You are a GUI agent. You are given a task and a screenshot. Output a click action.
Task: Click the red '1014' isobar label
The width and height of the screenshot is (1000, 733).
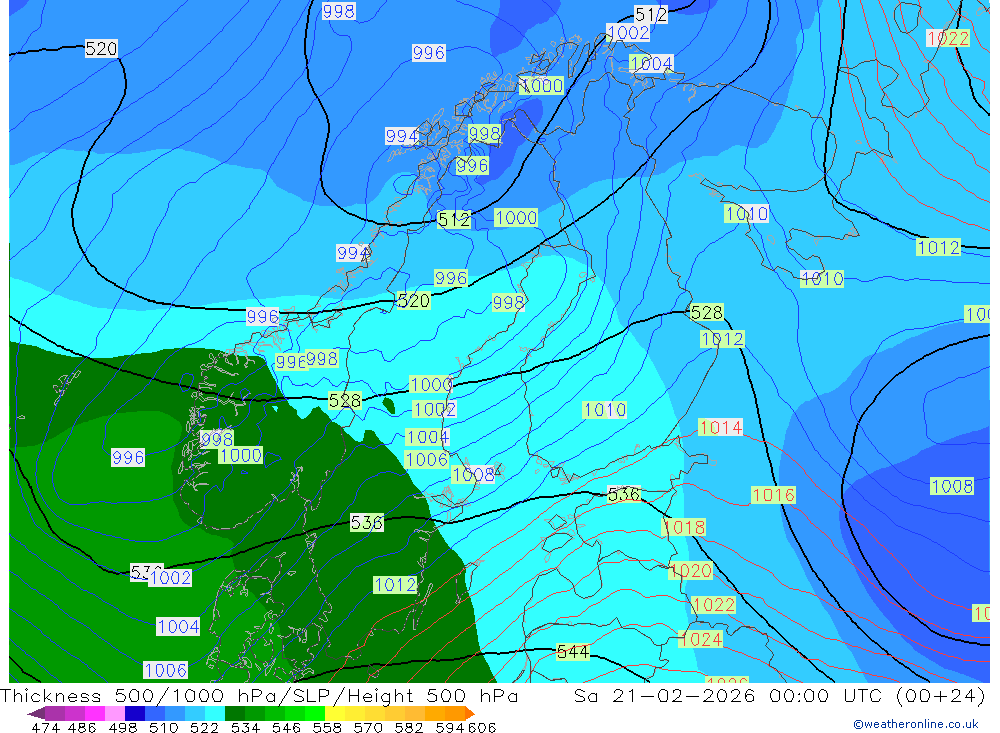click(x=721, y=427)
